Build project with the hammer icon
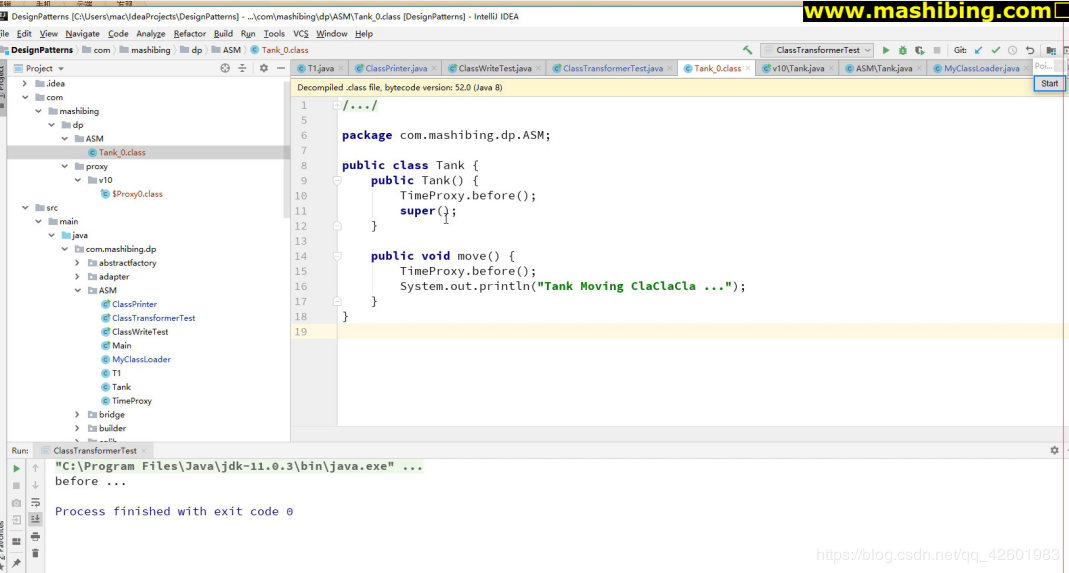 747,50
